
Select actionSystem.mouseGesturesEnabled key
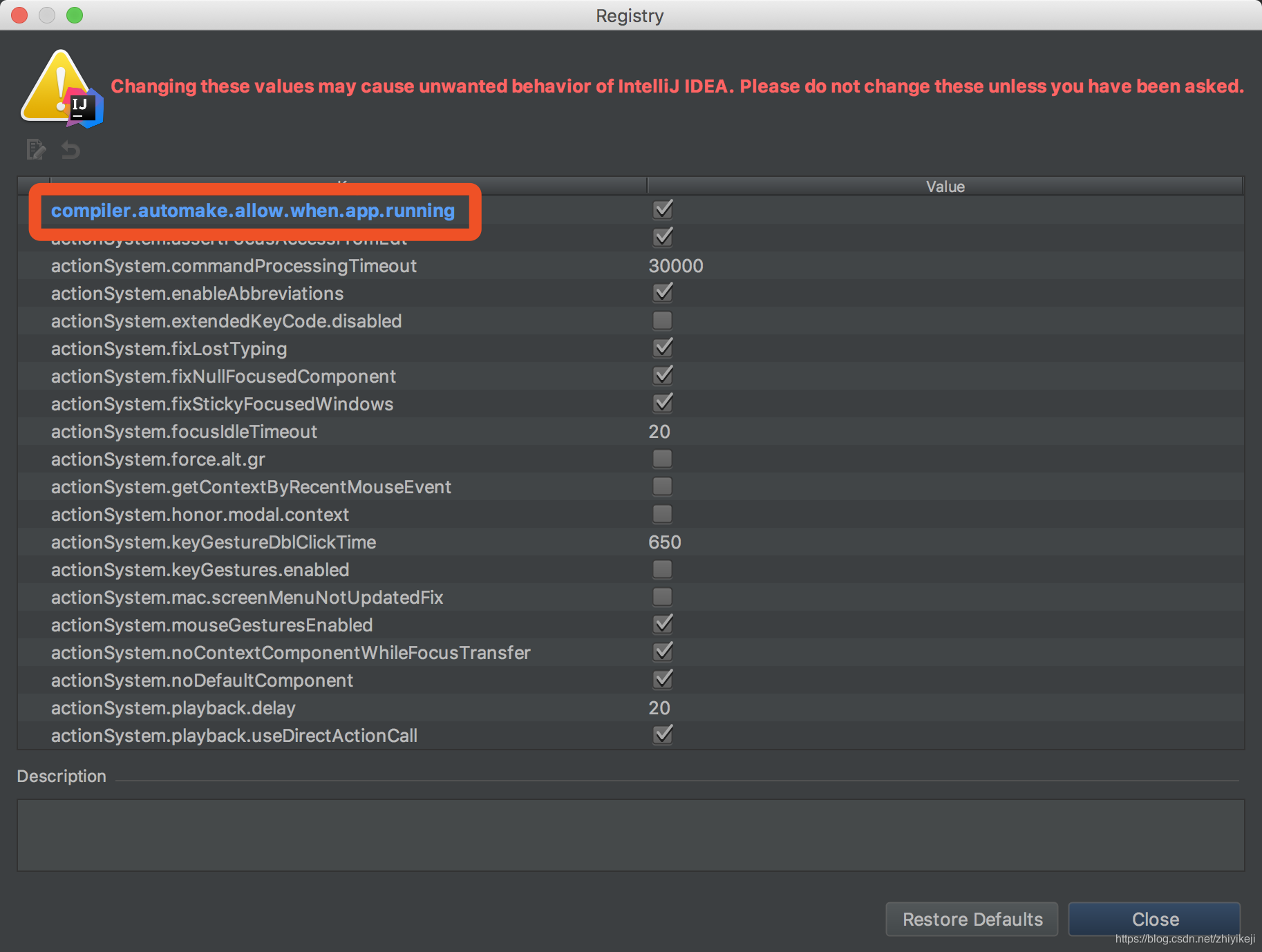pos(211,625)
